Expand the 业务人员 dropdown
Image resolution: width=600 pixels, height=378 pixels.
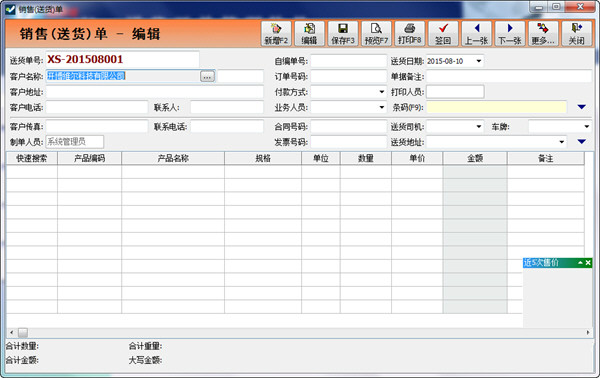point(382,108)
